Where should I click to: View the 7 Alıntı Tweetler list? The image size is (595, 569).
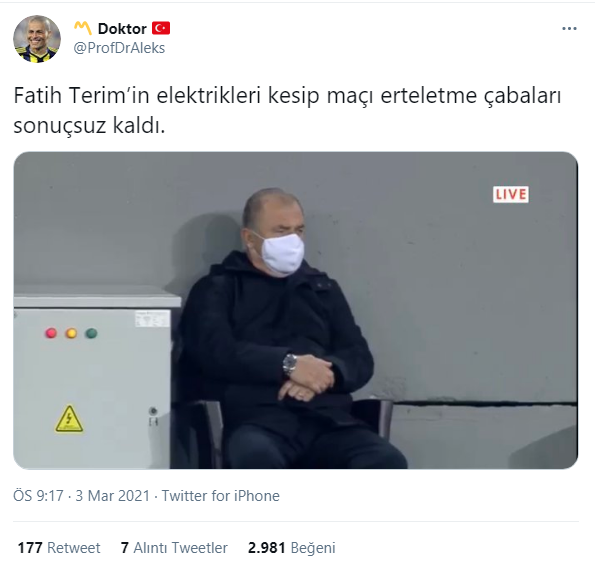point(174,548)
